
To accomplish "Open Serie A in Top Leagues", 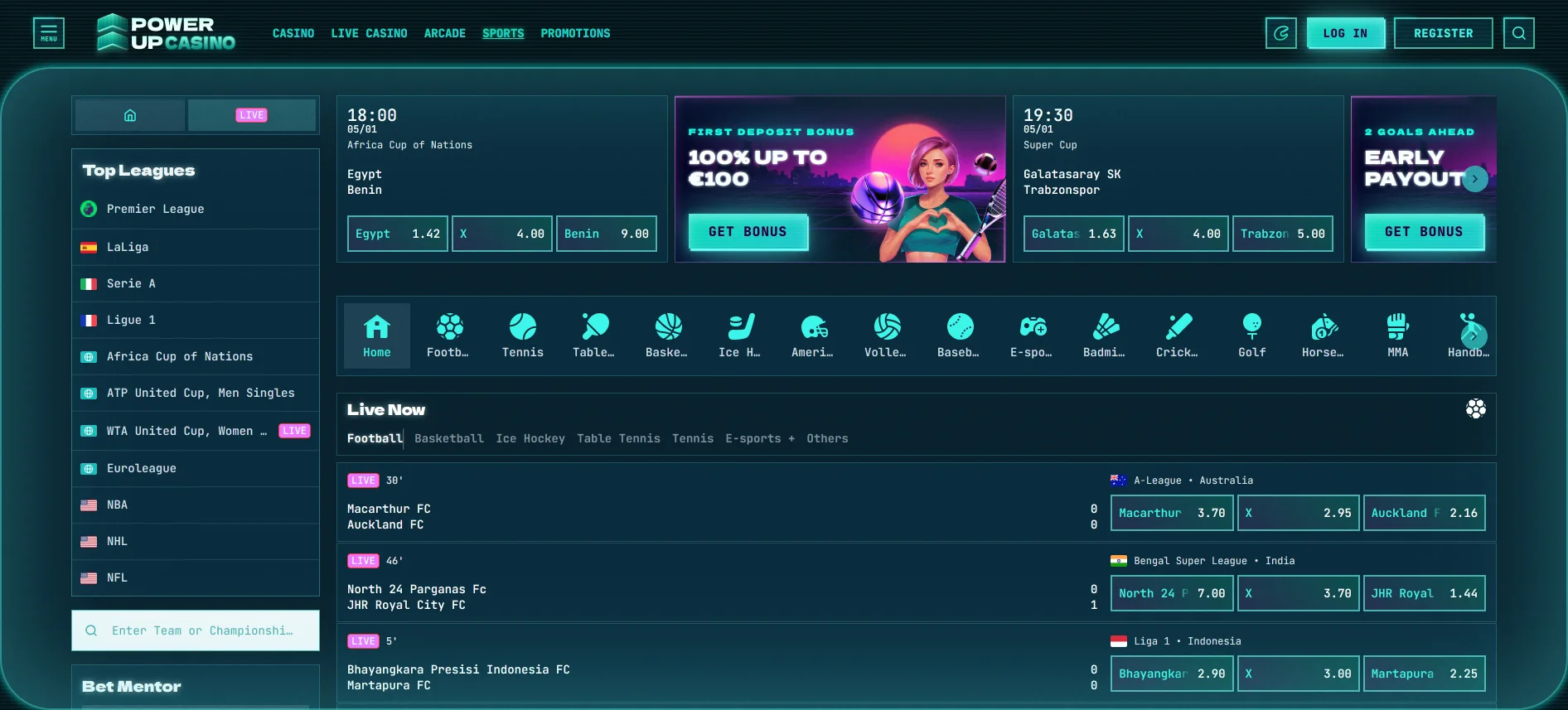I will 196,283.
